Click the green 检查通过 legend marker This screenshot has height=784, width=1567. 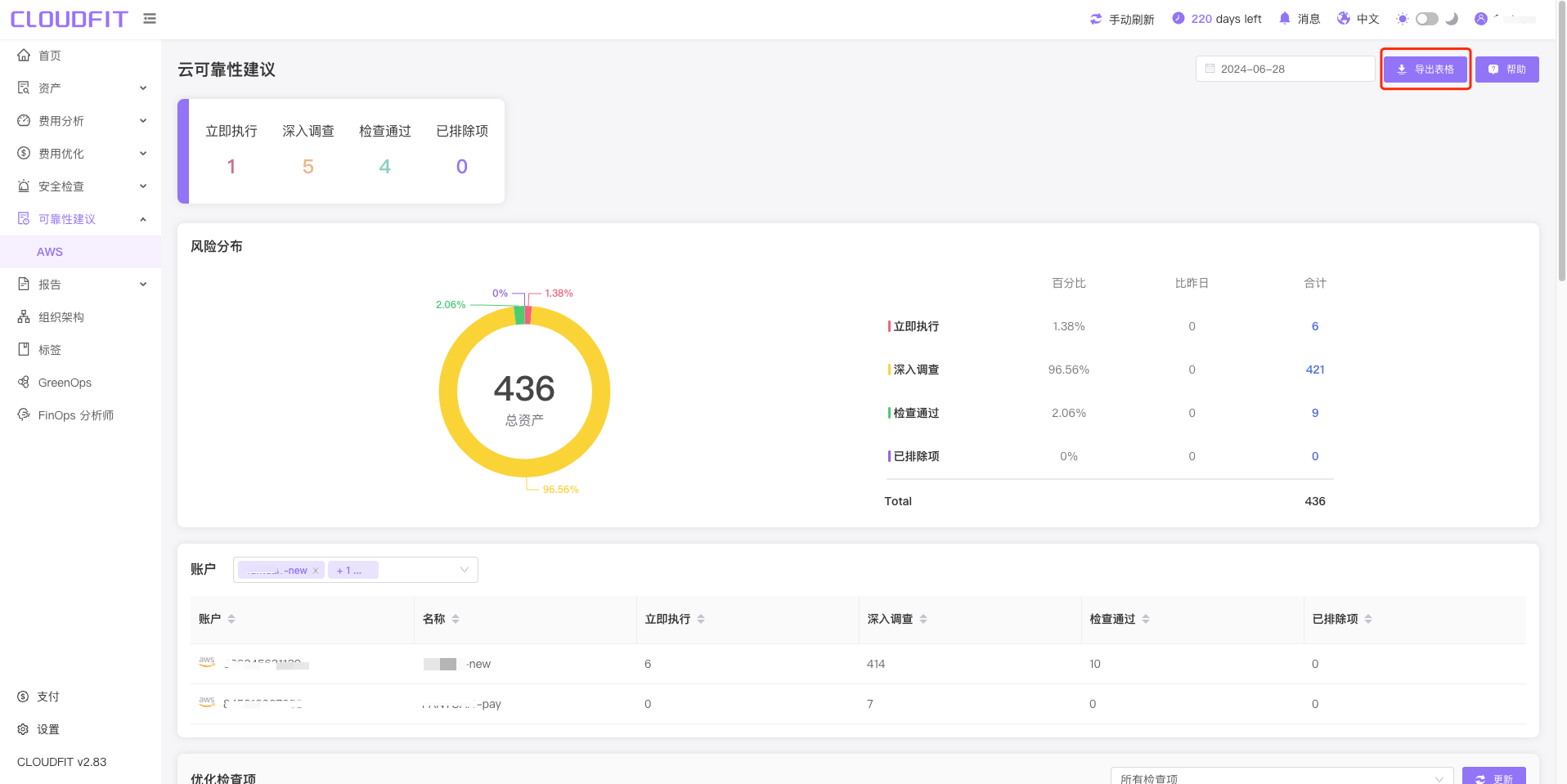click(x=889, y=413)
